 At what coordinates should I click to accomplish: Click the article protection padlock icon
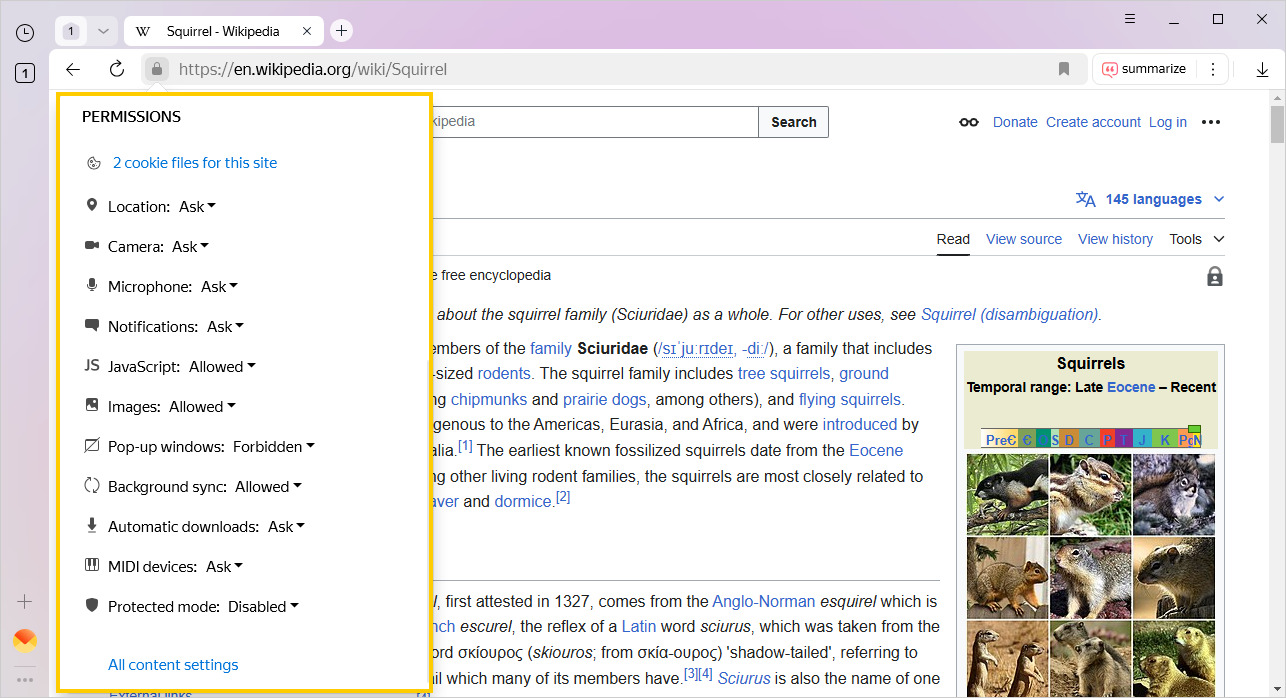click(x=1214, y=276)
